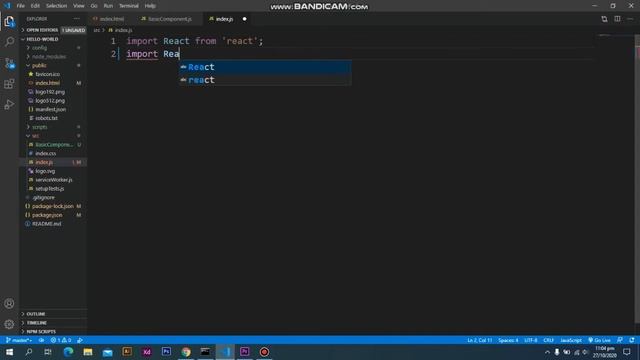Open Premiere Pro from the taskbar
640x360 pixels.
pyautogui.click(x=244, y=352)
